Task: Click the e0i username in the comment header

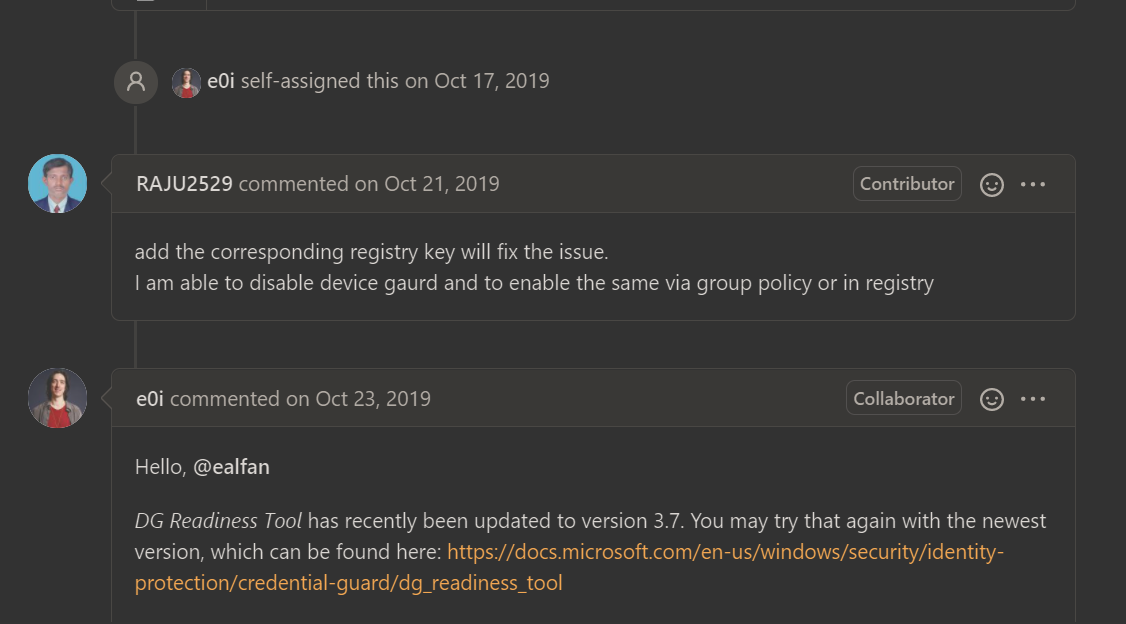Action: [150, 398]
